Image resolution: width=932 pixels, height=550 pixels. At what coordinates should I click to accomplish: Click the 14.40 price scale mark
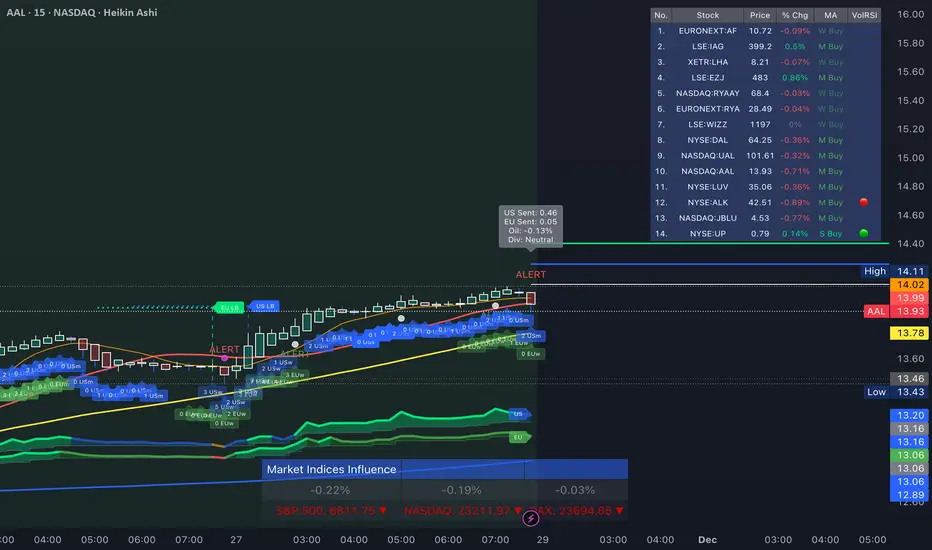click(910, 244)
